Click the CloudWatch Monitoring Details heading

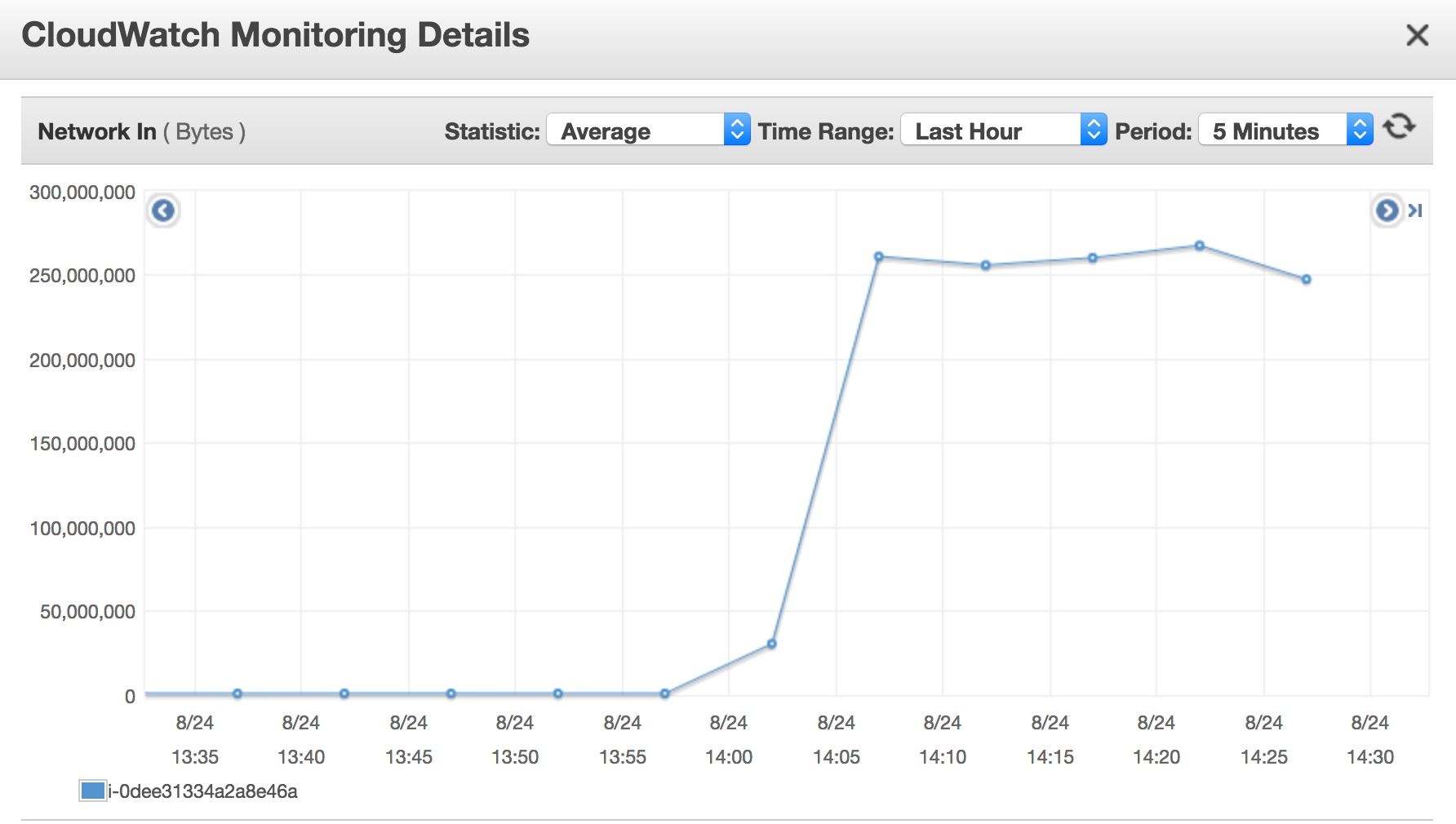[276, 35]
